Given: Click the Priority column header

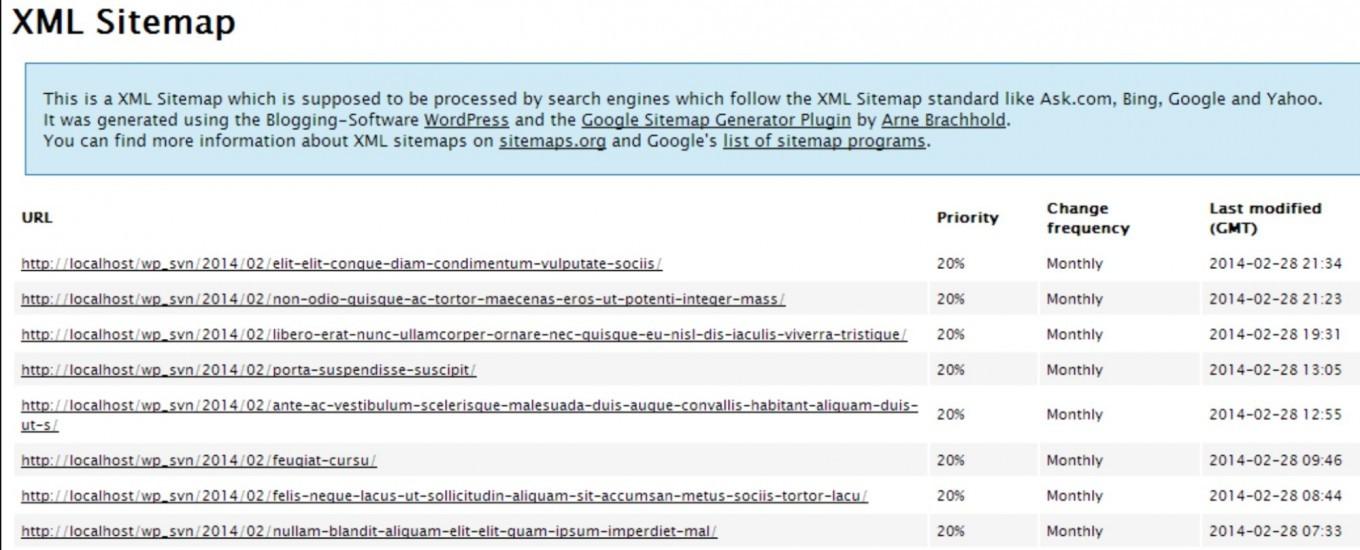Looking at the screenshot, I should (x=967, y=218).
